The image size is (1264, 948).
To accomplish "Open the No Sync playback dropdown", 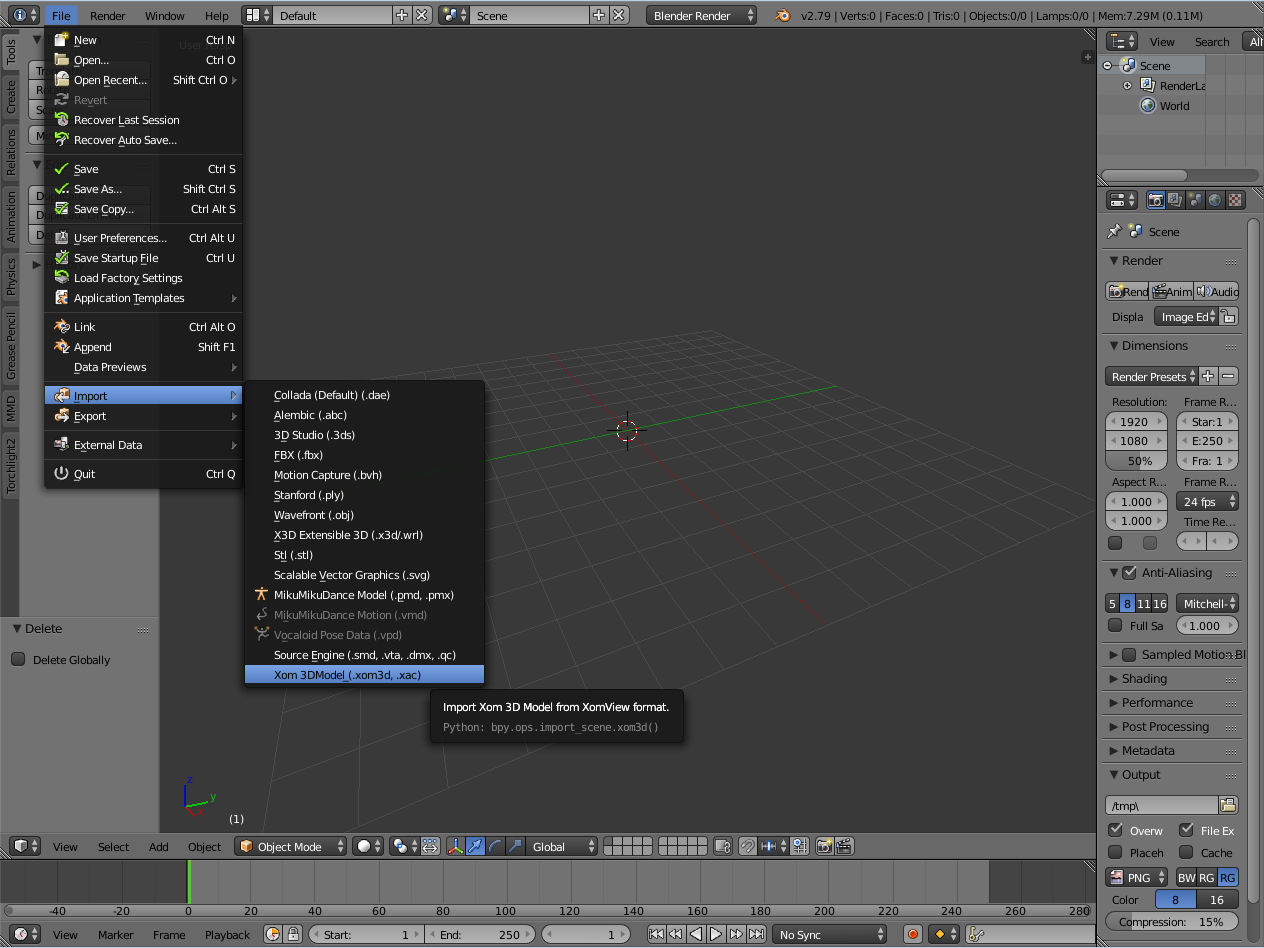I will pyautogui.click(x=830, y=935).
